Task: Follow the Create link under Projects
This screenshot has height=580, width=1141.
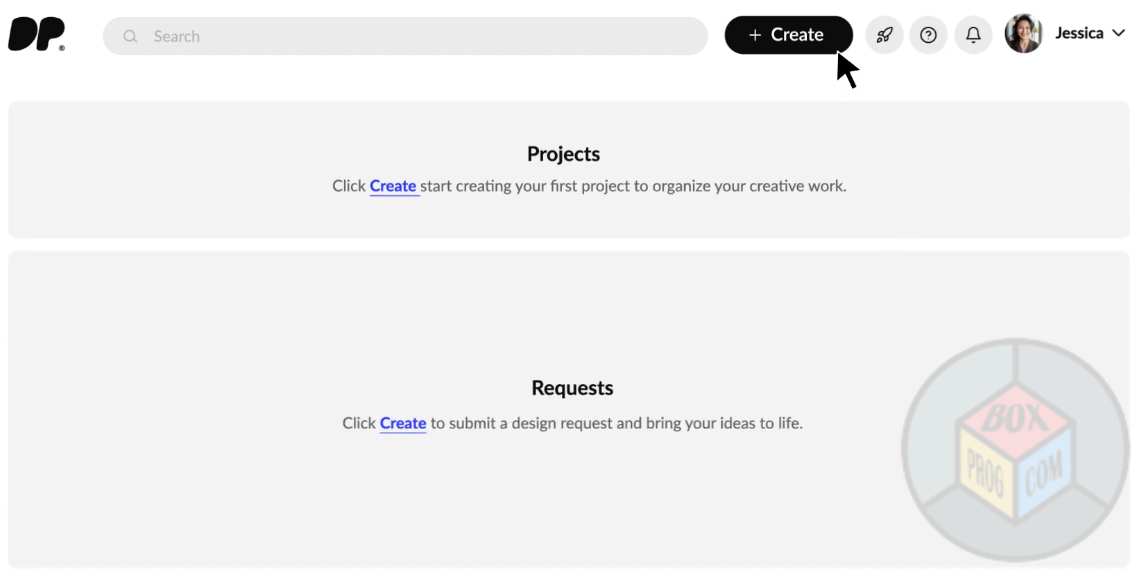Action: pyautogui.click(x=393, y=186)
